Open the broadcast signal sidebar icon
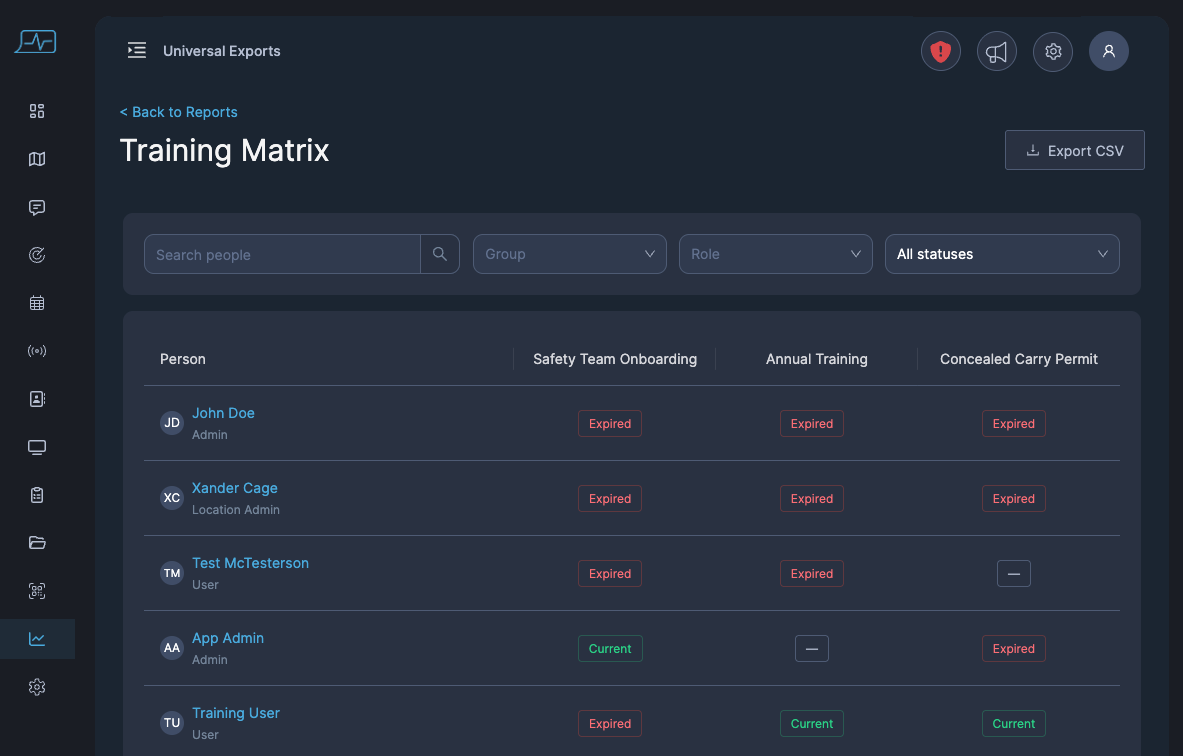 point(37,351)
